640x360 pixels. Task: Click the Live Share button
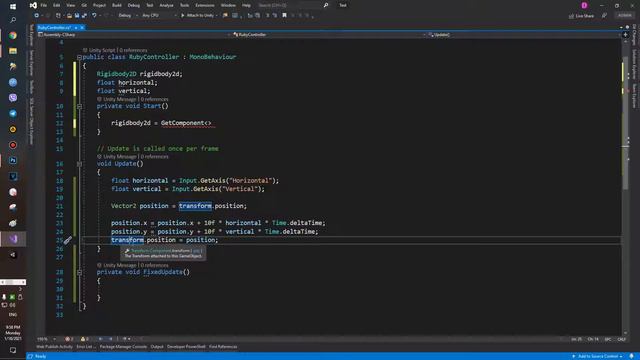(x=581, y=16)
